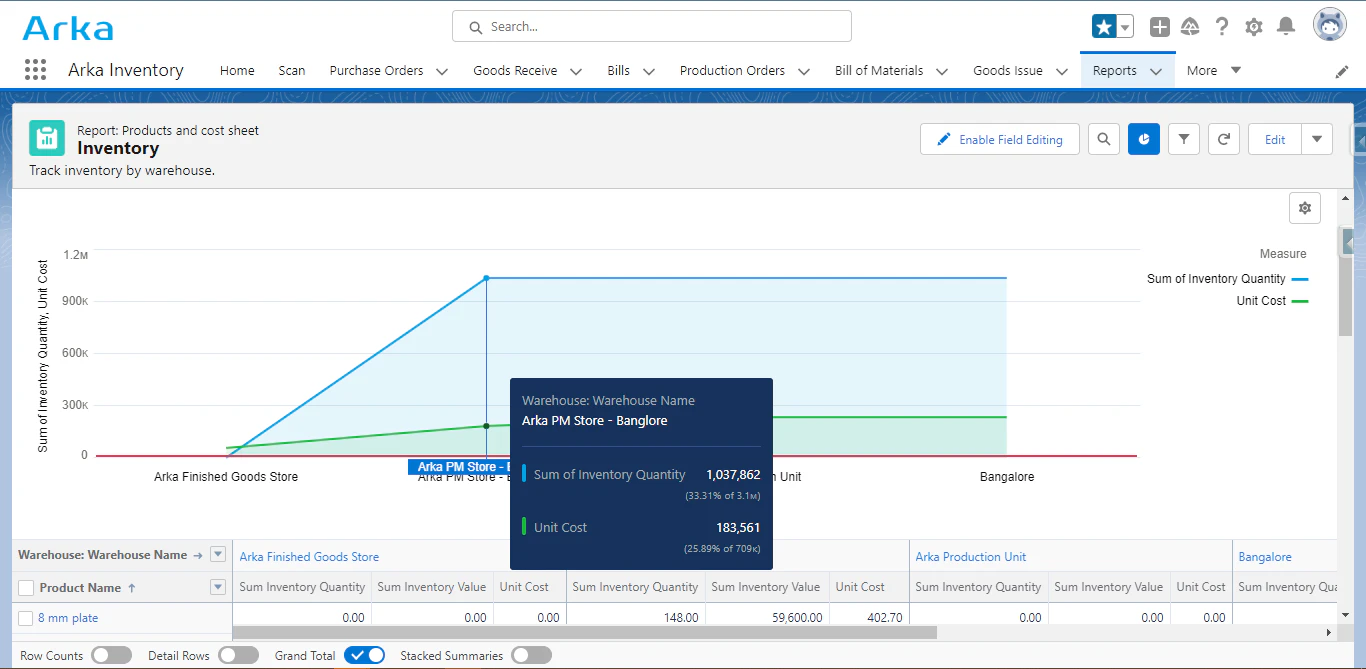Click the report search magnifier icon
This screenshot has width=1366, height=669.
(x=1104, y=140)
